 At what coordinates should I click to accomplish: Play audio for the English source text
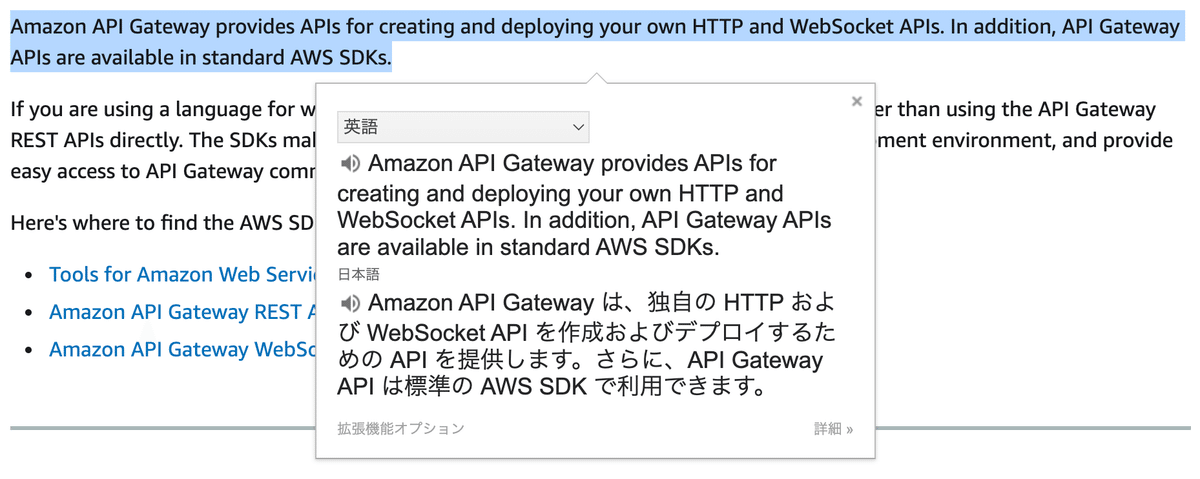tap(350, 163)
